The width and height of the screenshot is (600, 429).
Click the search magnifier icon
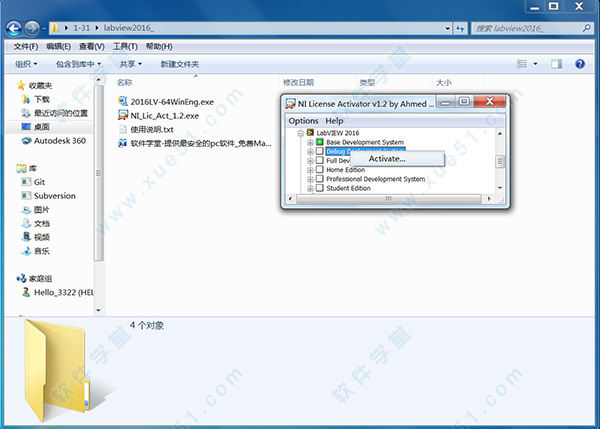click(x=587, y=28)
